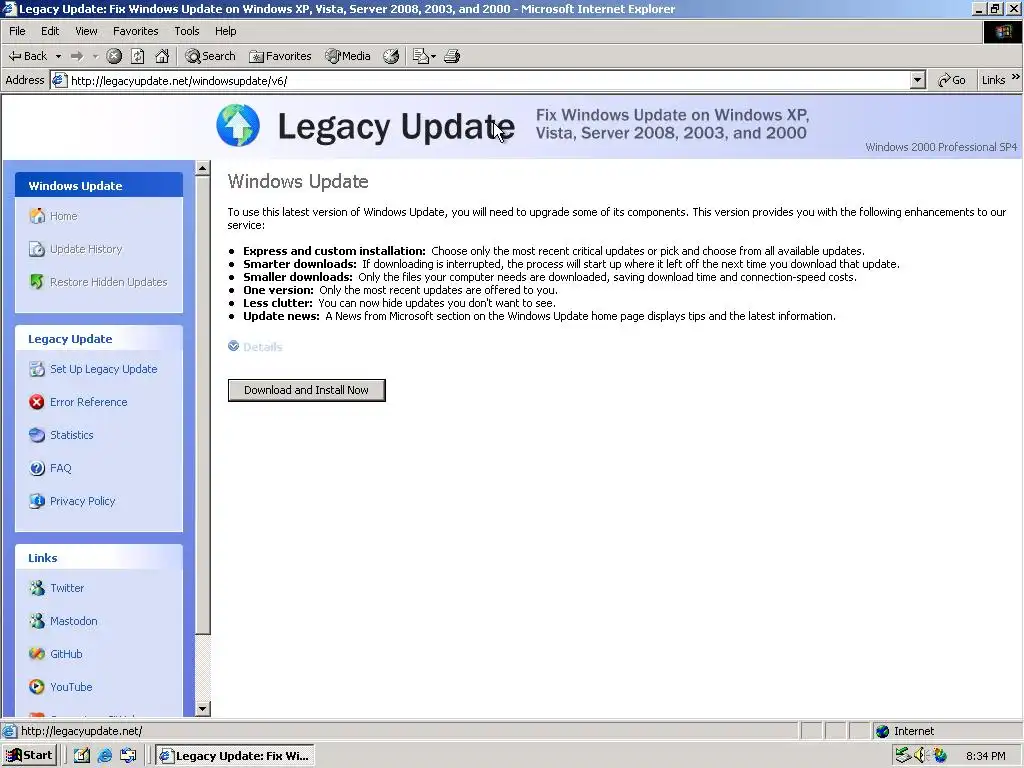Click the Refresh page icon
The height and width of the screenshot is (768, 1024).
pyautogui.click(x=138, y=56)
